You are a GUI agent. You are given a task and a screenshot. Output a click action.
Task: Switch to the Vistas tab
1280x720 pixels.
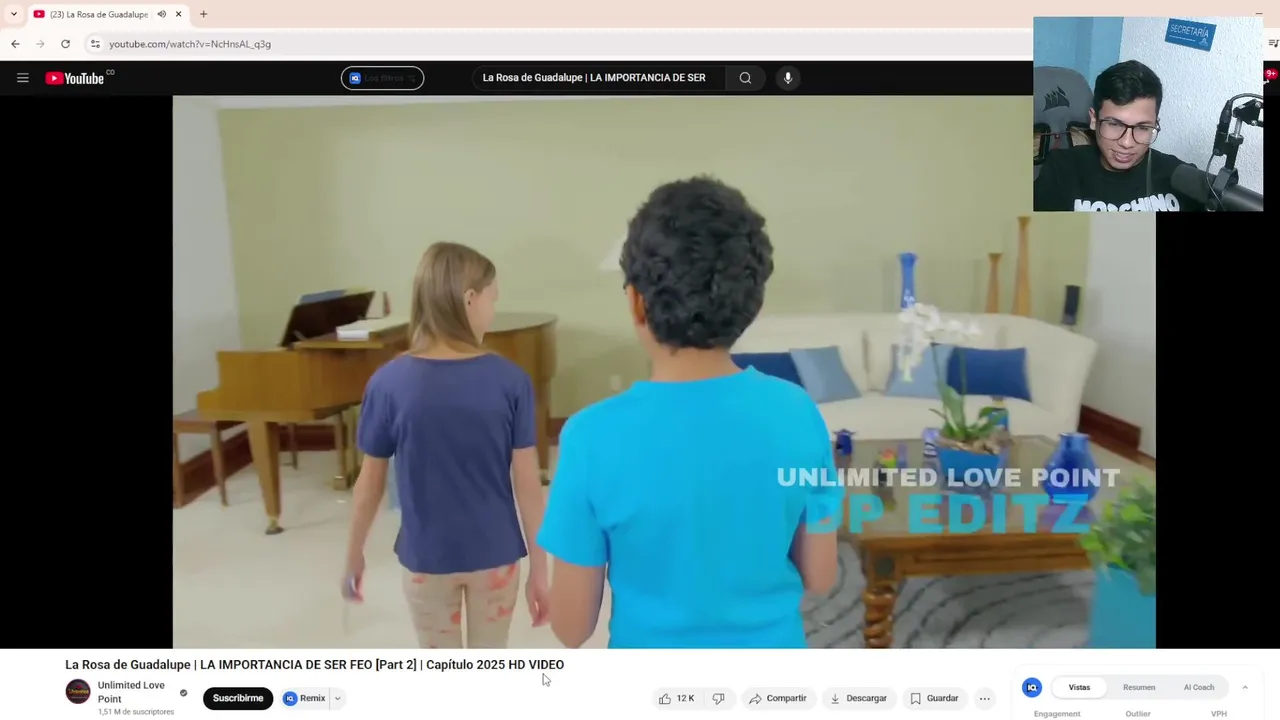click(x=1079, y=687)
